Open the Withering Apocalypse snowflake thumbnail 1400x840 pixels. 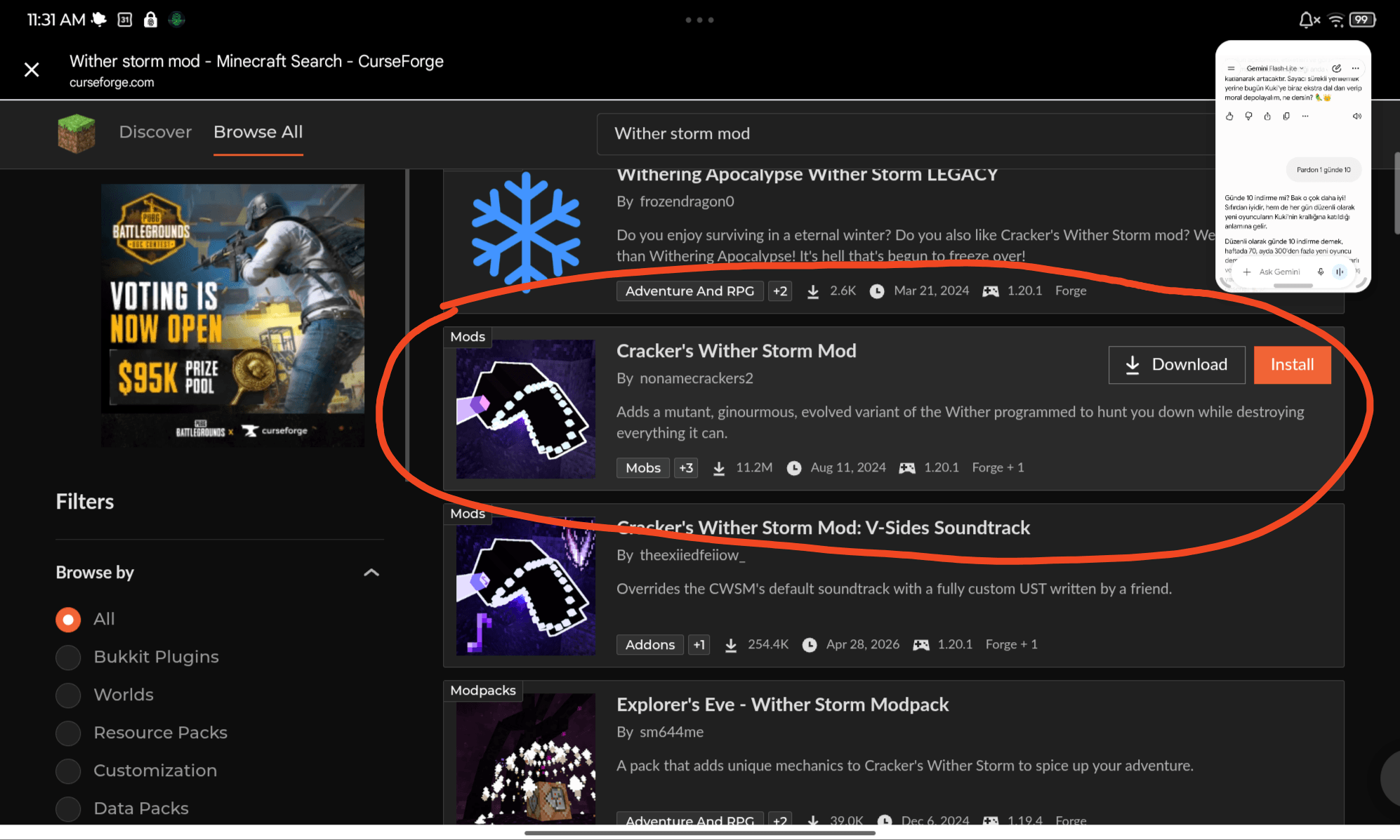[526, 232]
